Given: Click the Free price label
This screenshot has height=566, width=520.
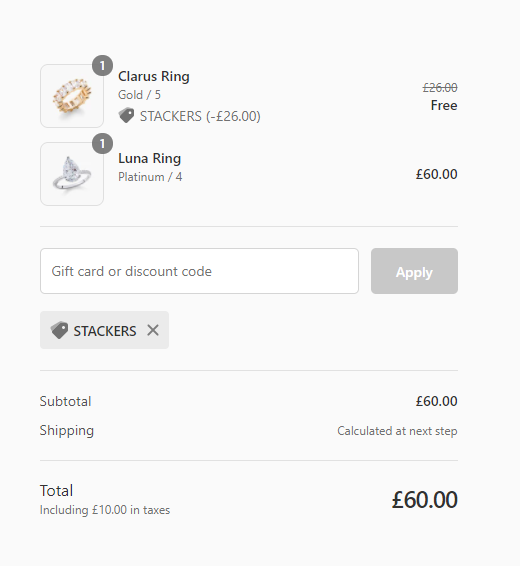Looking at the screenshot, I should point(444,105).
